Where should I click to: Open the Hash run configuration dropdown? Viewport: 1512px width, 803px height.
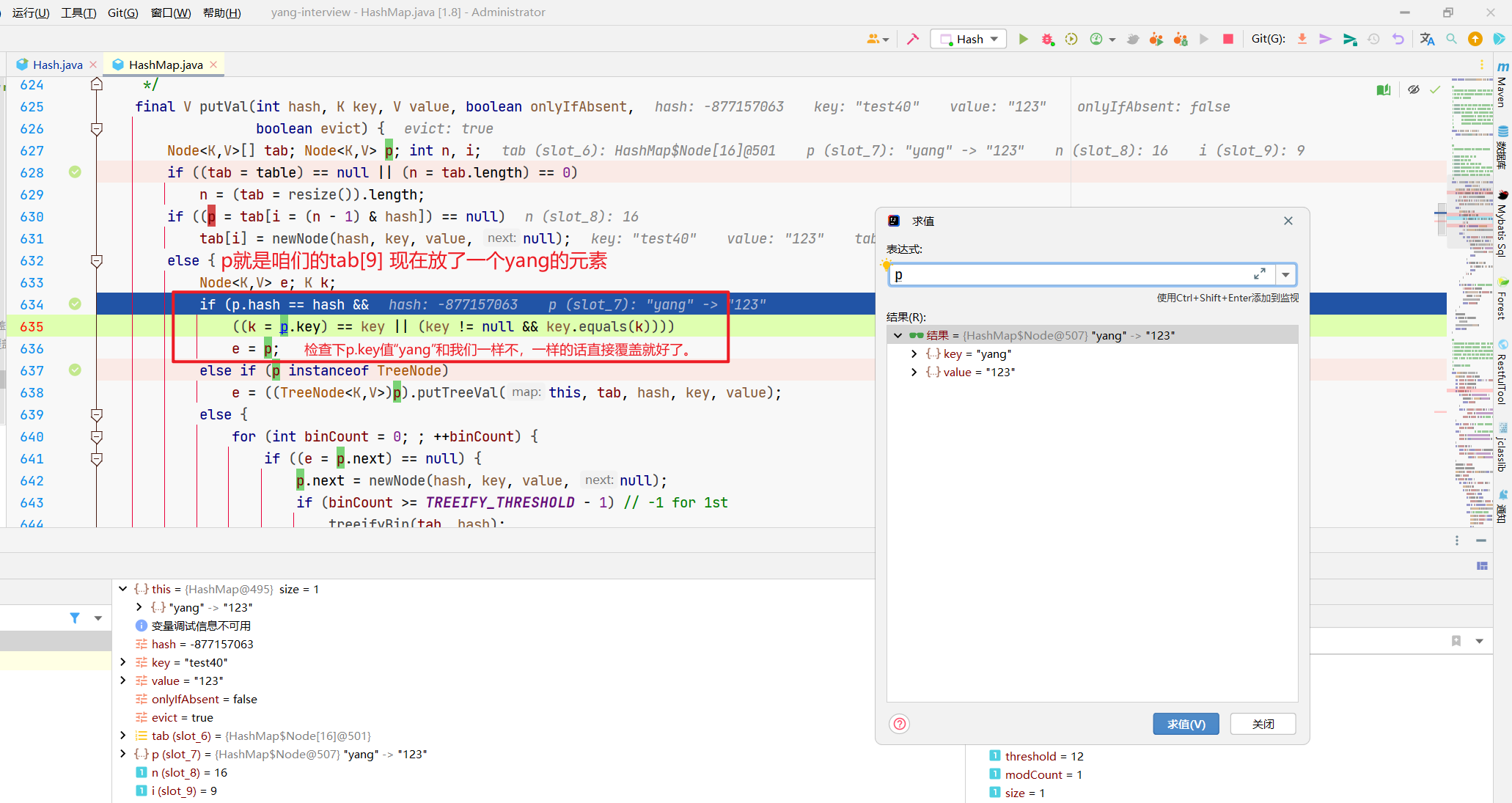click(969, 39)
